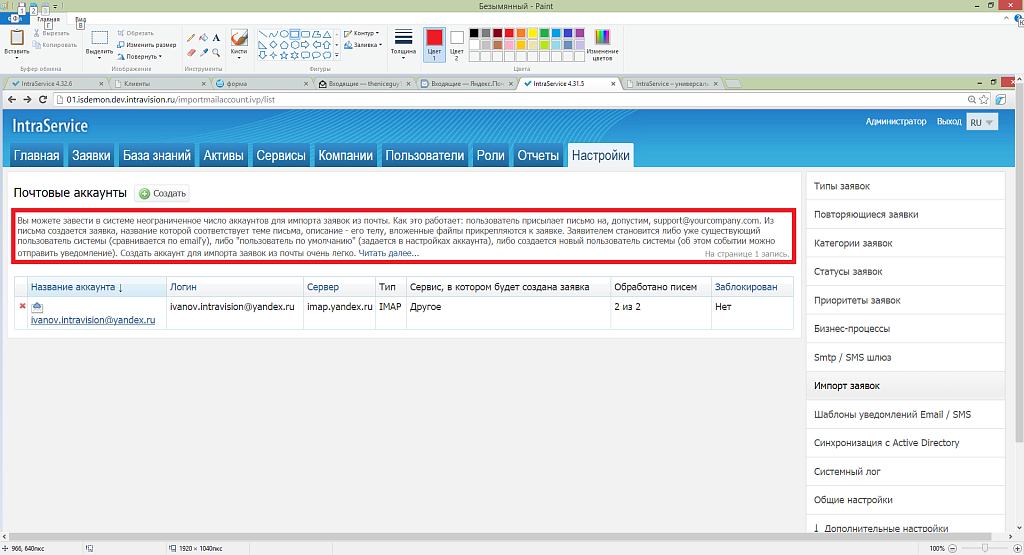The height and width of the screenshot is (555, 1024).
Task: Click the Вставить (Paste) clipboard icon
Action: click(16, 38)
